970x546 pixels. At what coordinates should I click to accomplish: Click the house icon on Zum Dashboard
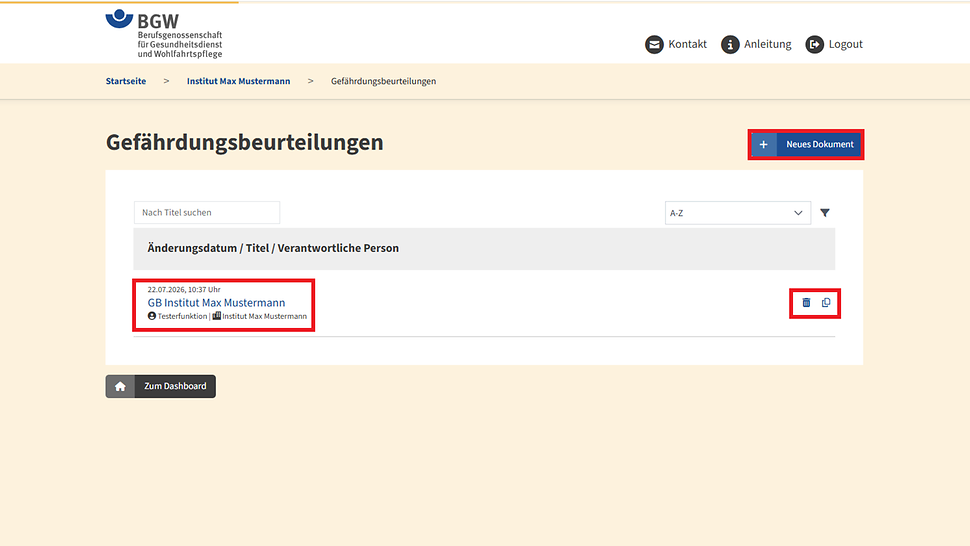[120, 386]
